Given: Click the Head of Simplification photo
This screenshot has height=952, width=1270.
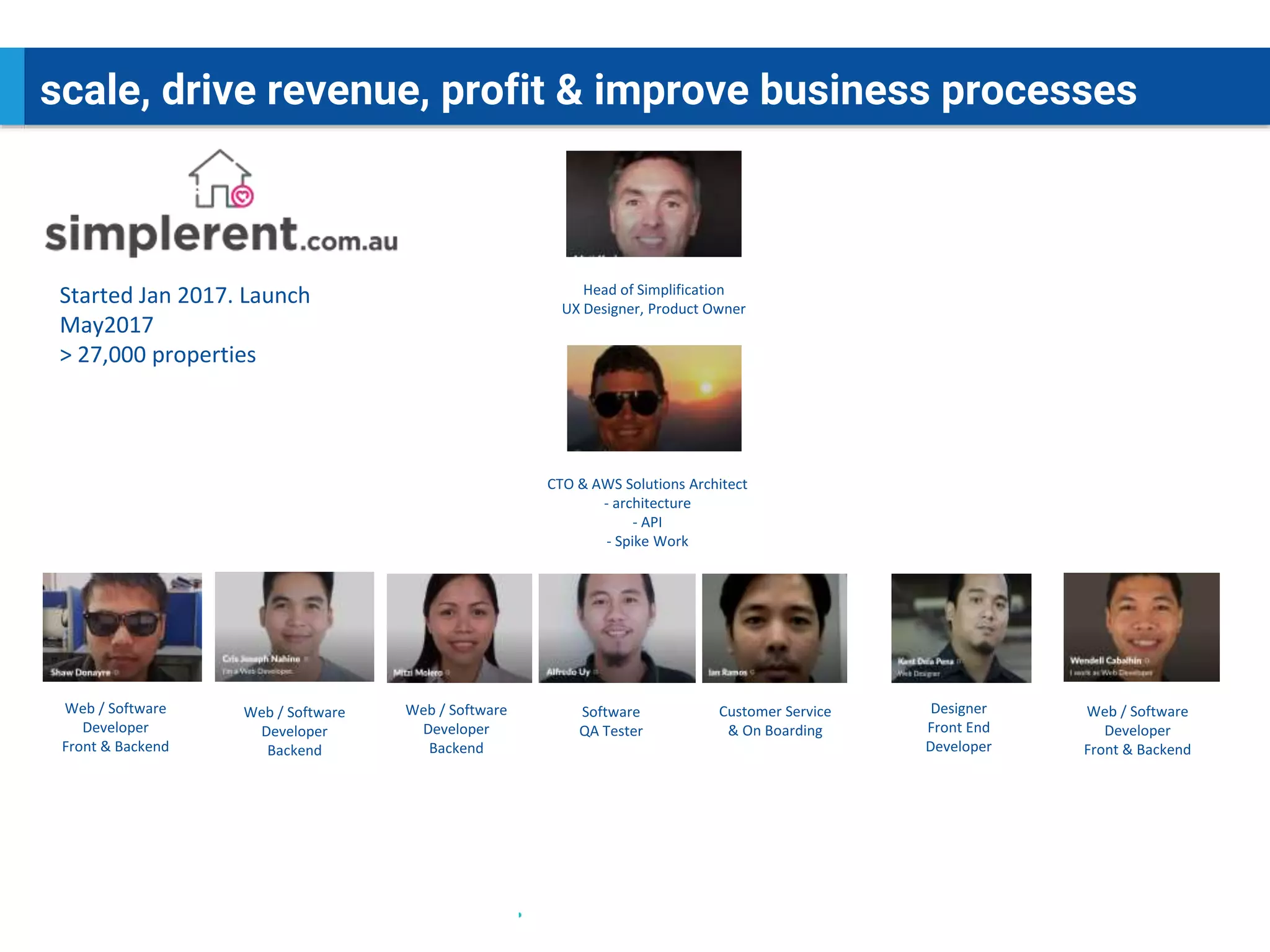Looking at the screenshot, I should click(654, 204).
